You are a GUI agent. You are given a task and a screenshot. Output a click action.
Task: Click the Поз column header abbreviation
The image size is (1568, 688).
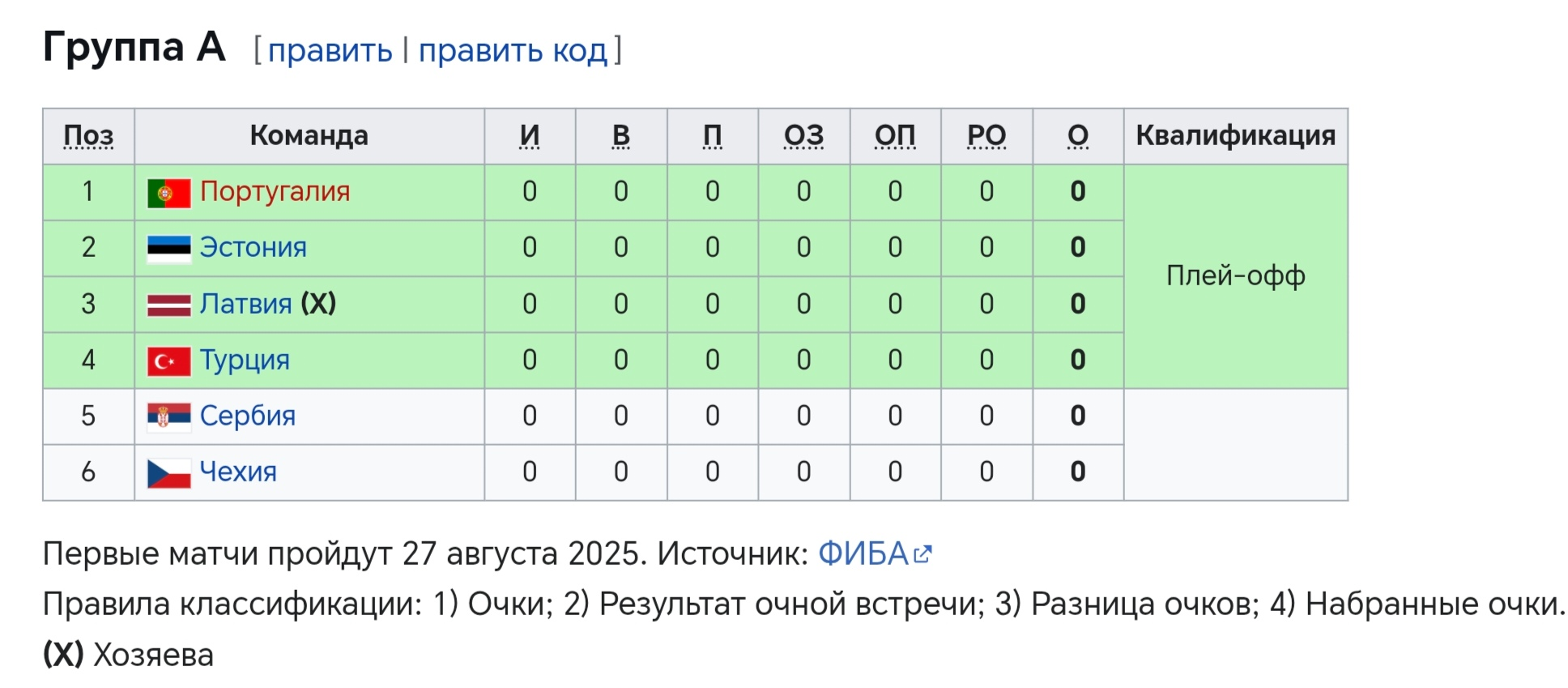tap(88, 135)
